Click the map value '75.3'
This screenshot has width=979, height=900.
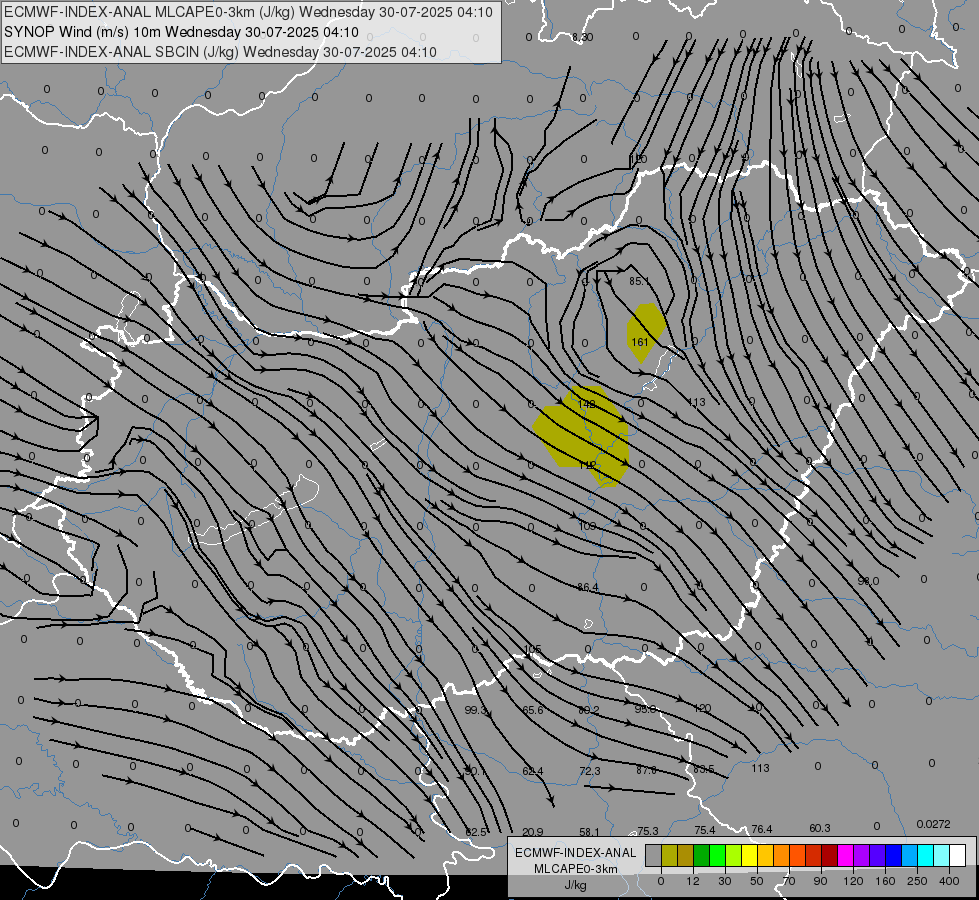pos(647,831)
